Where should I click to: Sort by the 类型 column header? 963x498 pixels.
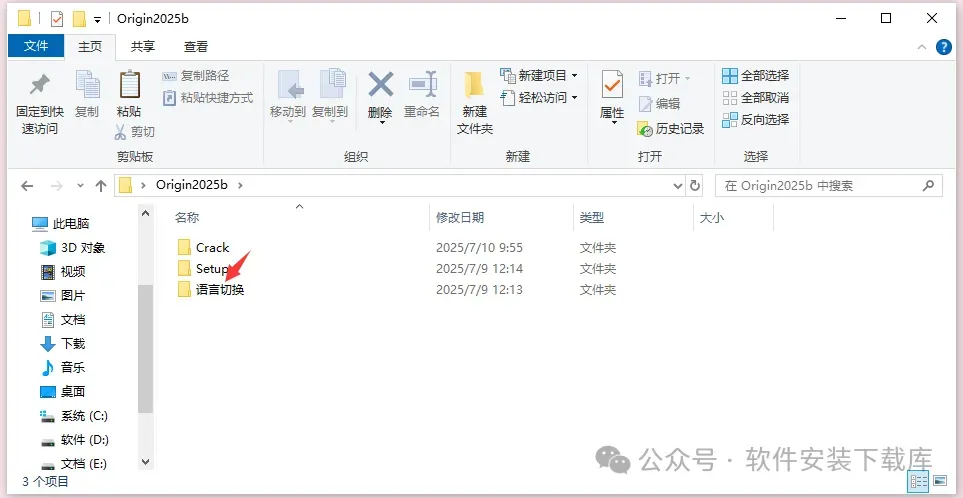592,217
